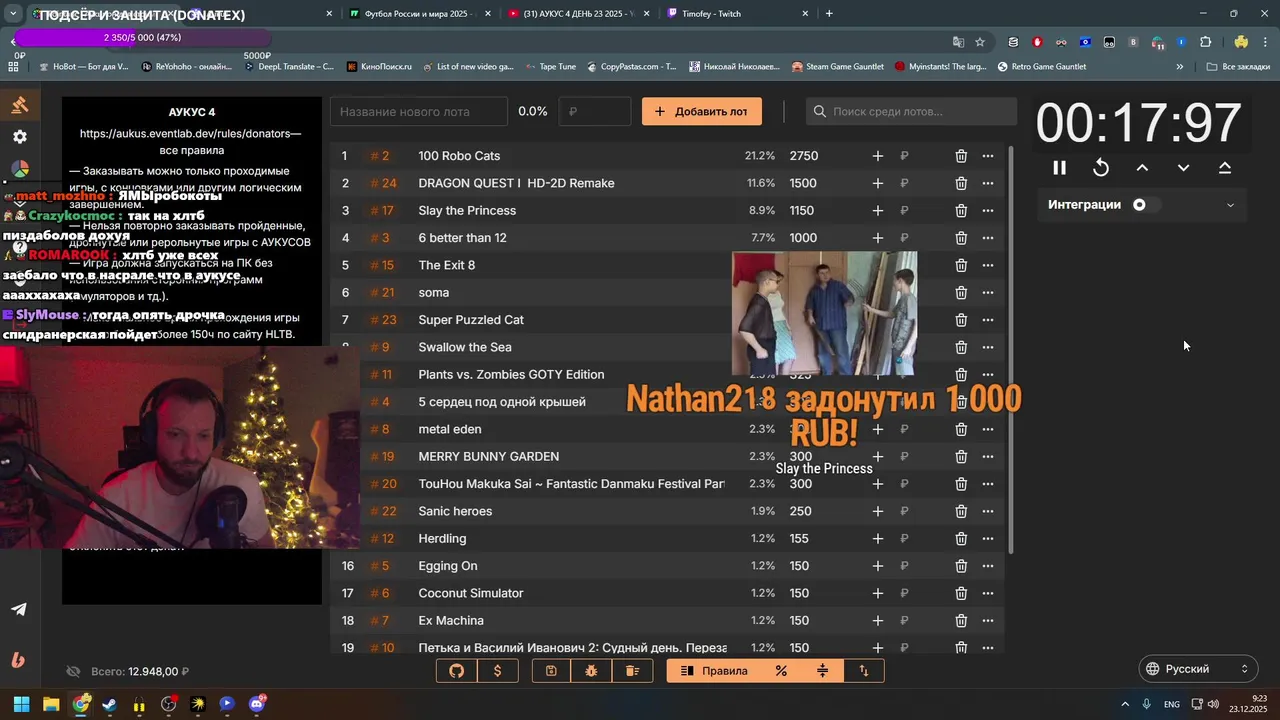The width and height of the screenshot is (1280, 720).
Task: Expand the bookmarks bar overflow chevron
Action: 1180,67
